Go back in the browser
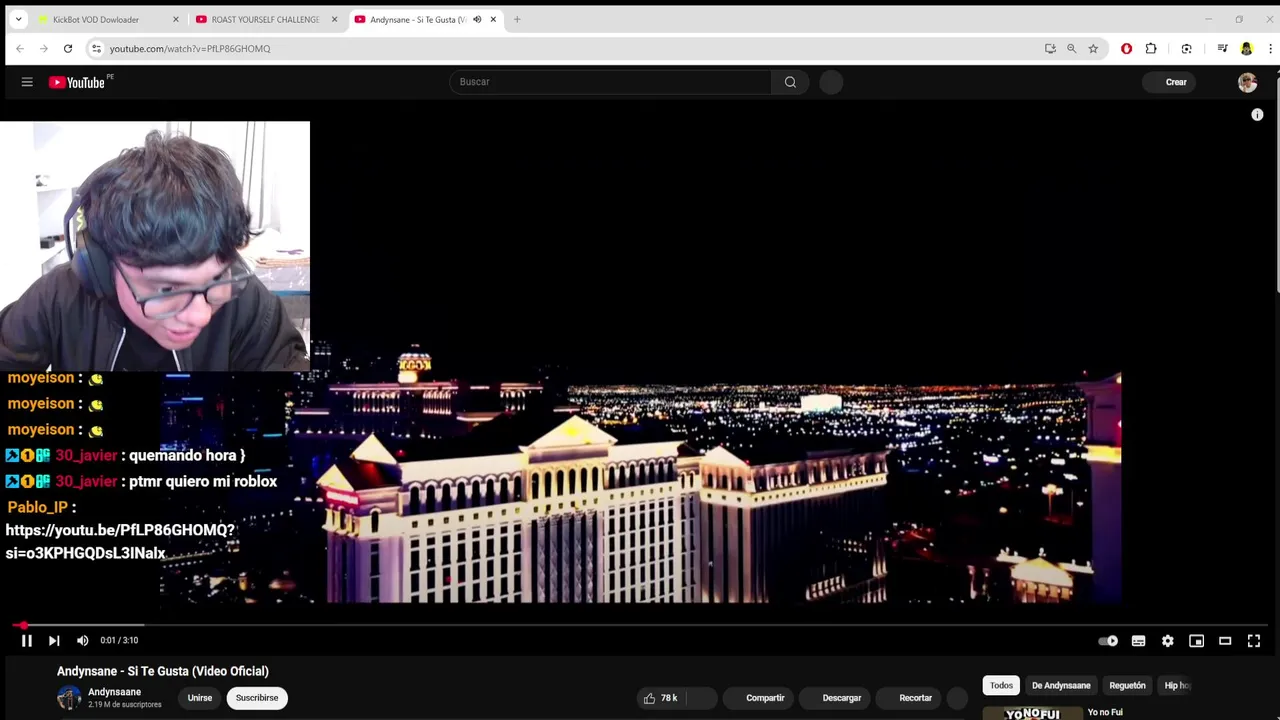Screen dimensions: 1280x720 [20, 48]
